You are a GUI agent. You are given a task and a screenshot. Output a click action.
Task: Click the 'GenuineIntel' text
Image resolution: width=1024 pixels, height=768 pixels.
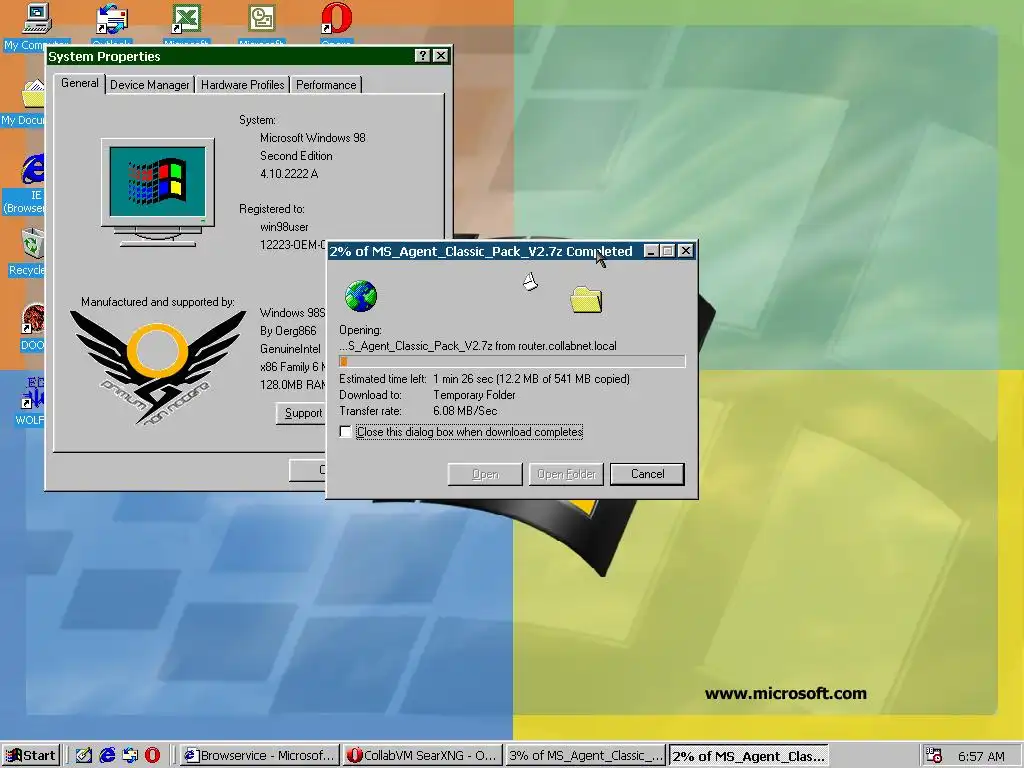(x=290, y=349)
